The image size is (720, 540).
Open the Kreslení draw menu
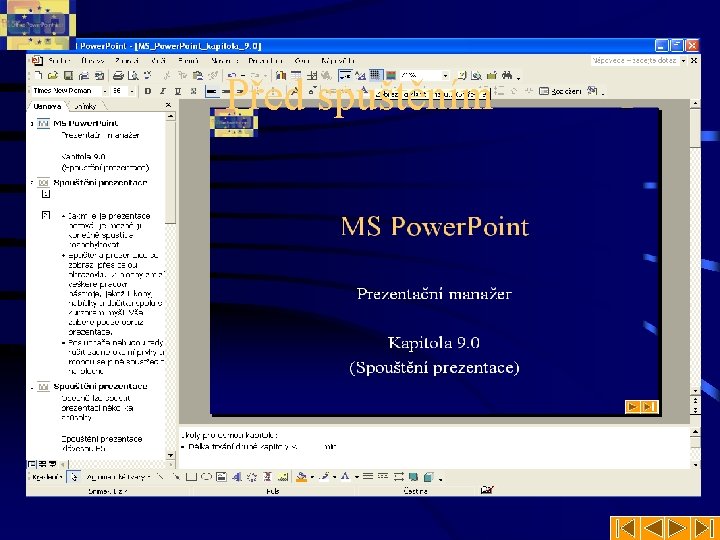(x=47, y=477)
